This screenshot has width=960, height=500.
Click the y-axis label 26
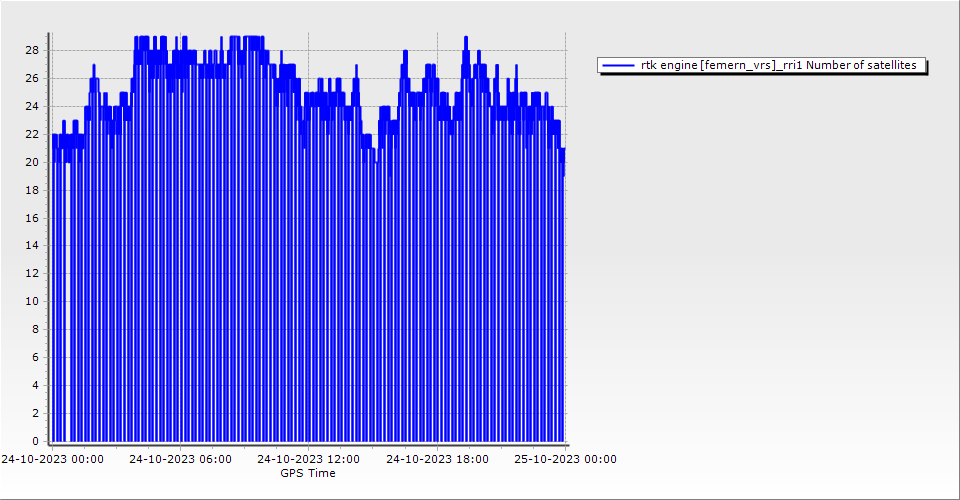point(32,78)
